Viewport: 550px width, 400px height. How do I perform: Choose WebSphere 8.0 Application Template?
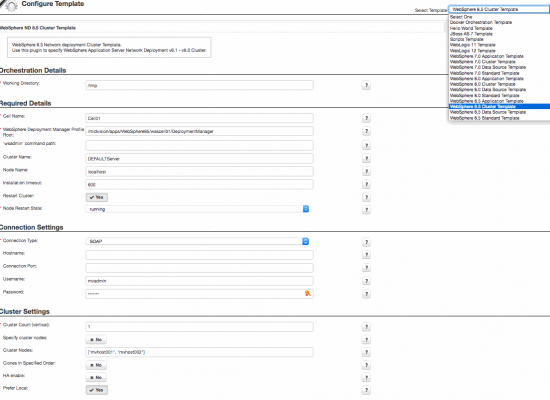499,79
